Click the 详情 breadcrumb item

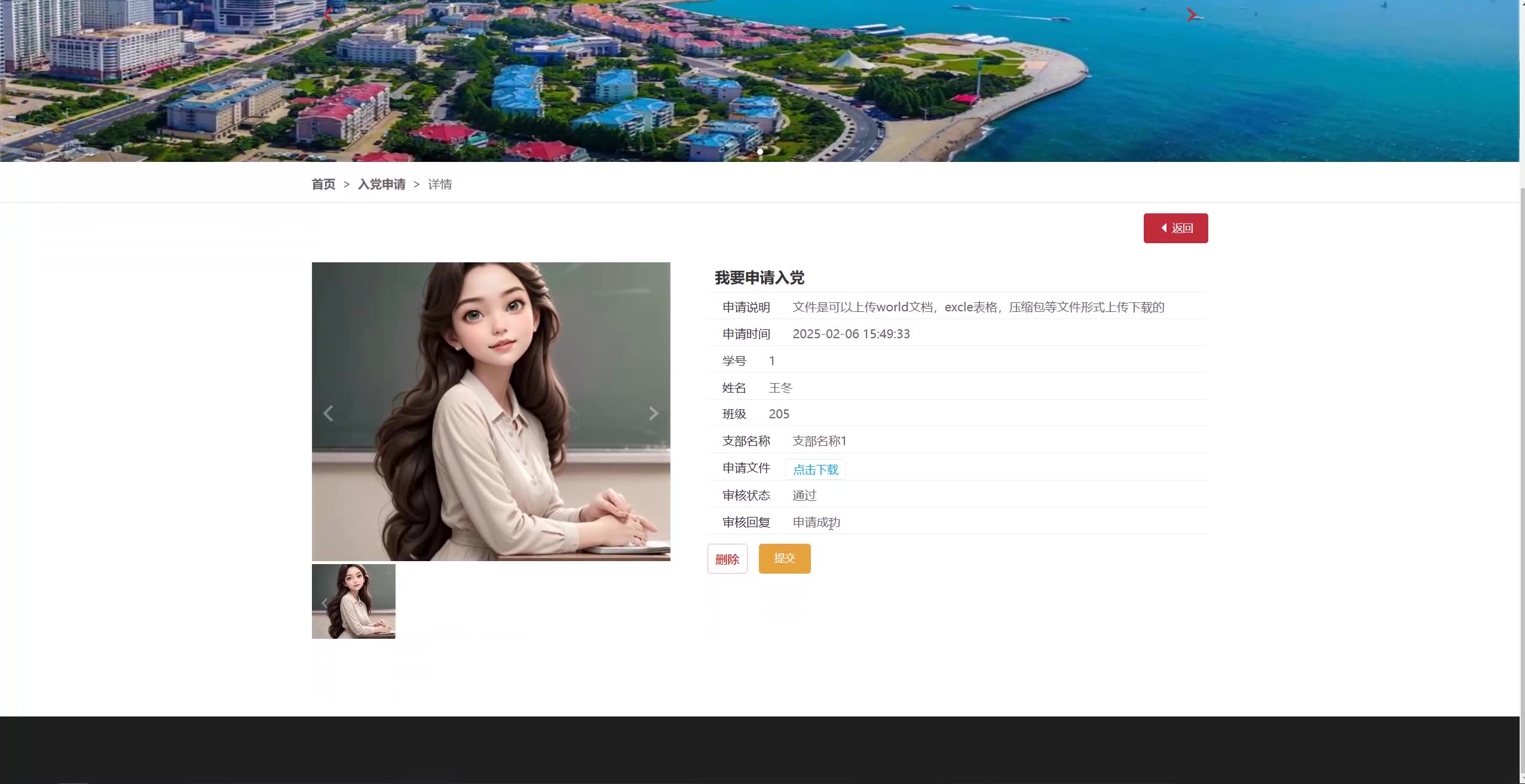point(440,184)
